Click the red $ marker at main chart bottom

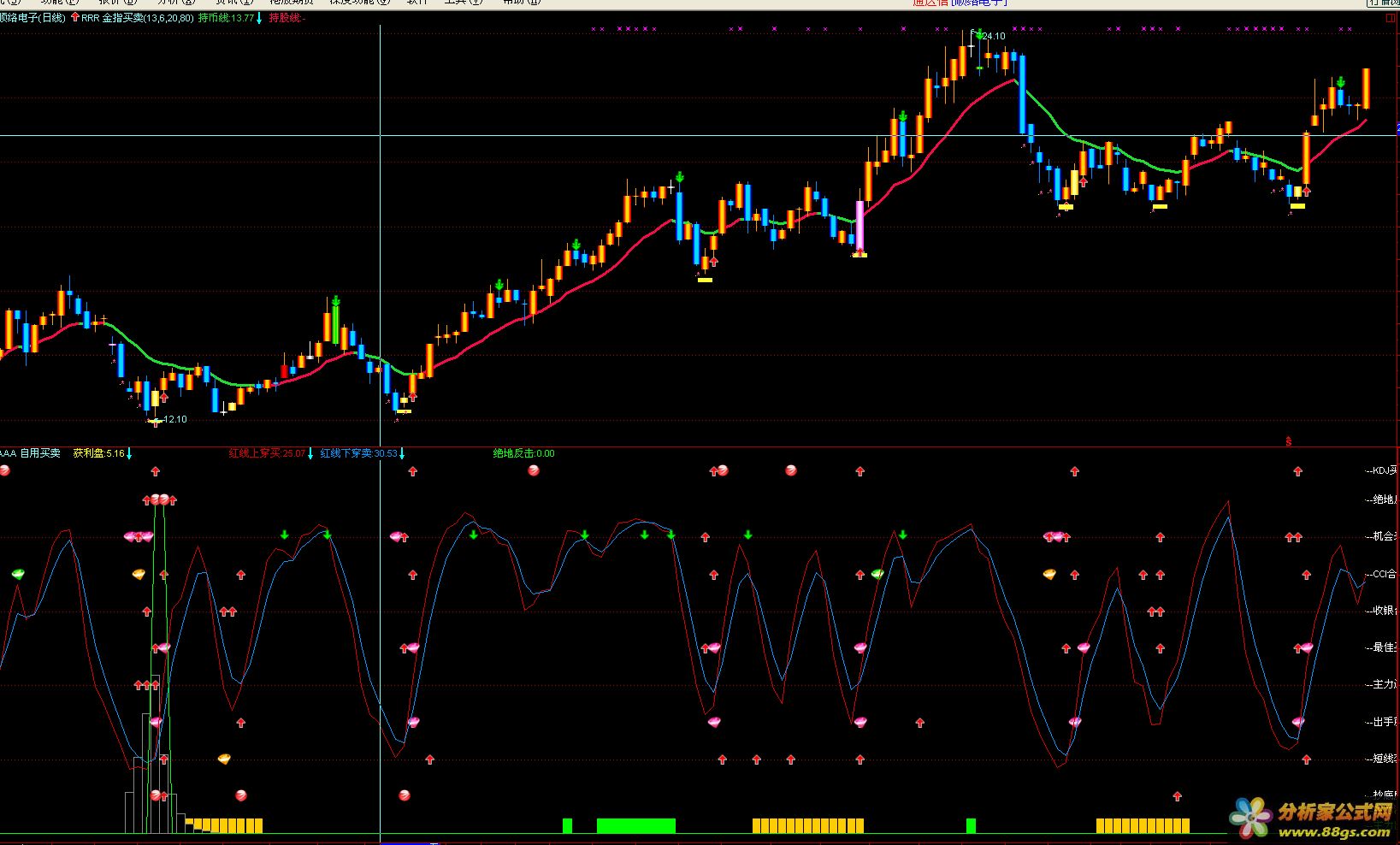[1289, 441]
